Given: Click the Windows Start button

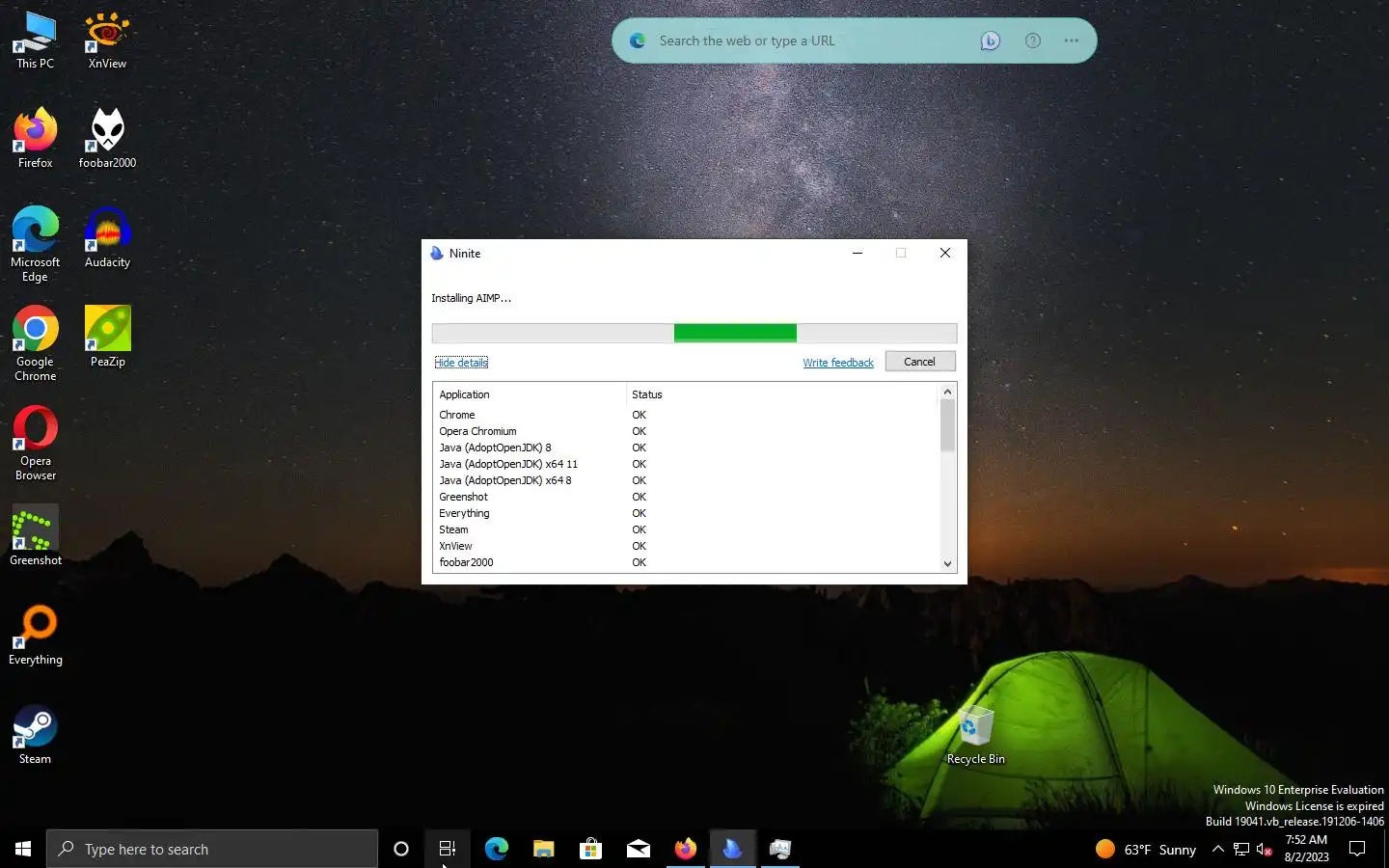Looking at the screenshot, I should click(x=23, y=849).
